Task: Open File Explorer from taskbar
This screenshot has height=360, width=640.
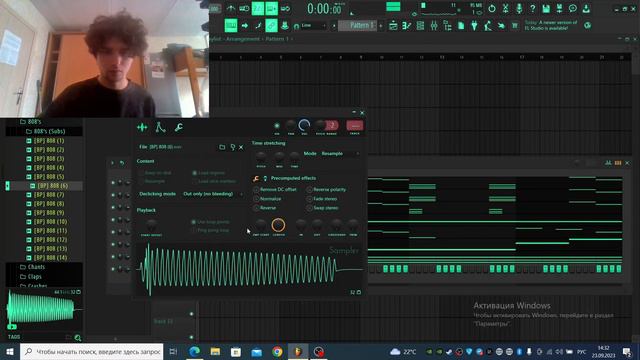Action: [215, 351]
